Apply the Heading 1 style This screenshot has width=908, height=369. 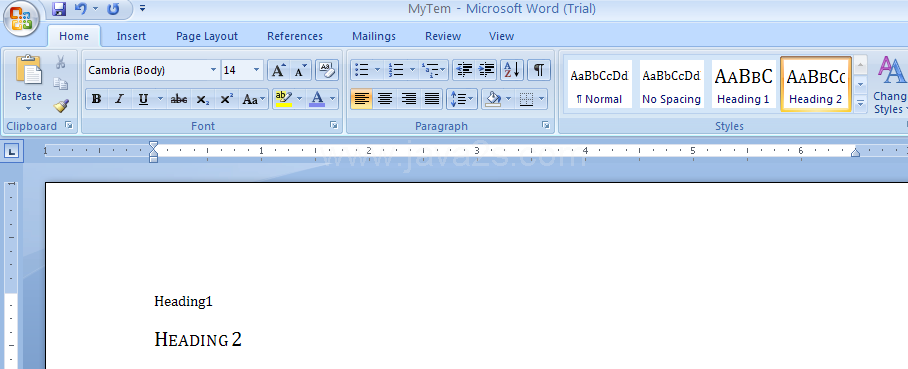coord(744,84)
